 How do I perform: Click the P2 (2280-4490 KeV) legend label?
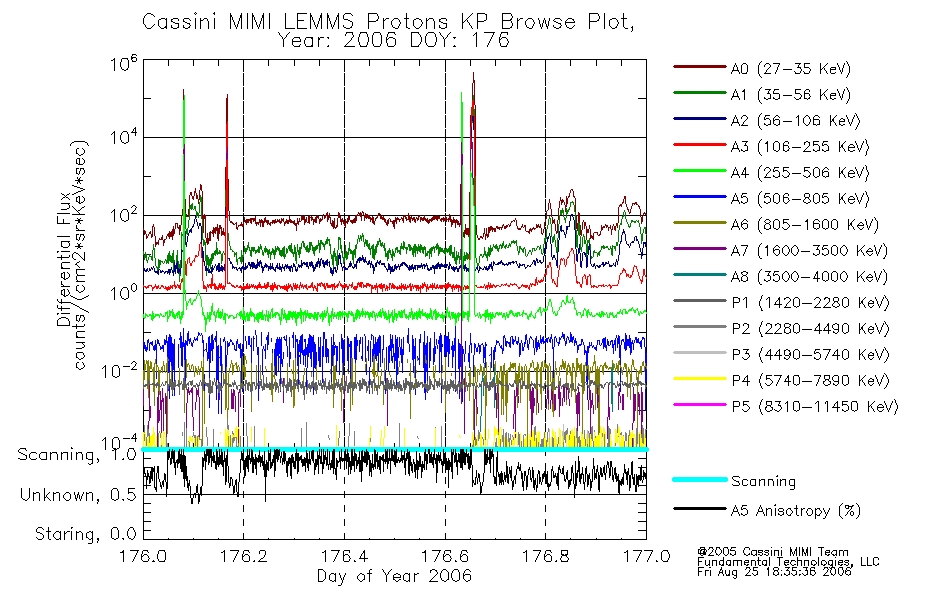coord(810,328)
